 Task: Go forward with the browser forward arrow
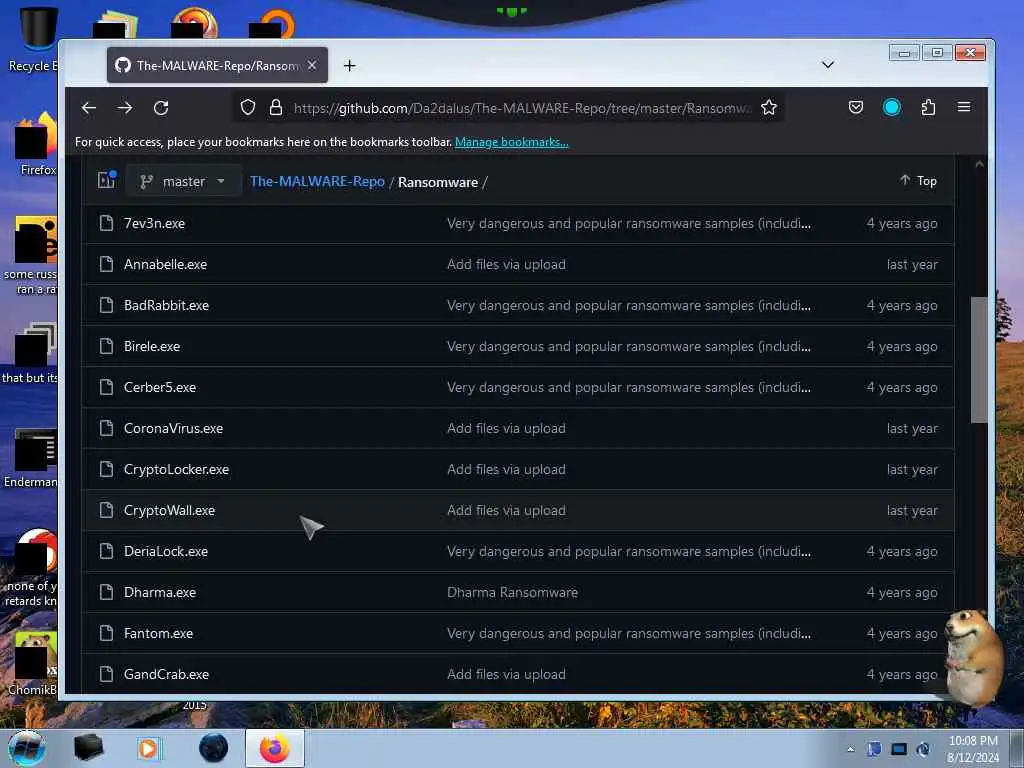pos(125,108)
